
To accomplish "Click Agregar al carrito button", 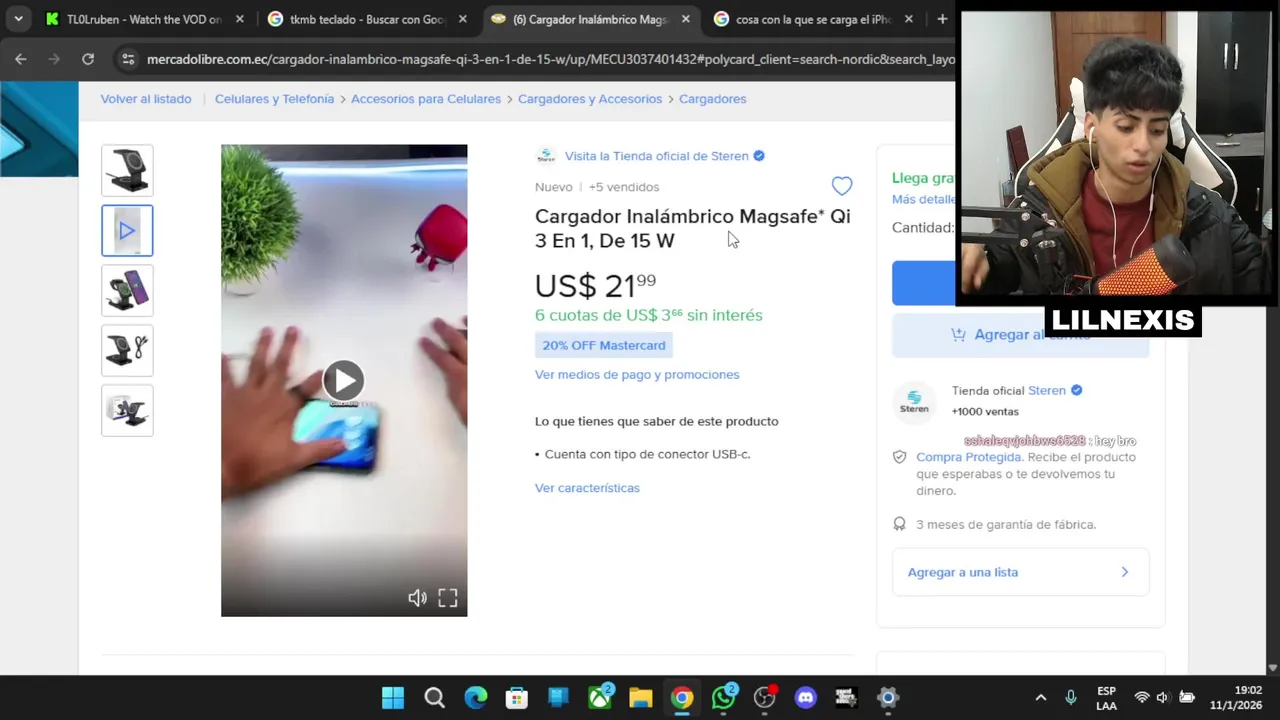I will pos(1020,335).
